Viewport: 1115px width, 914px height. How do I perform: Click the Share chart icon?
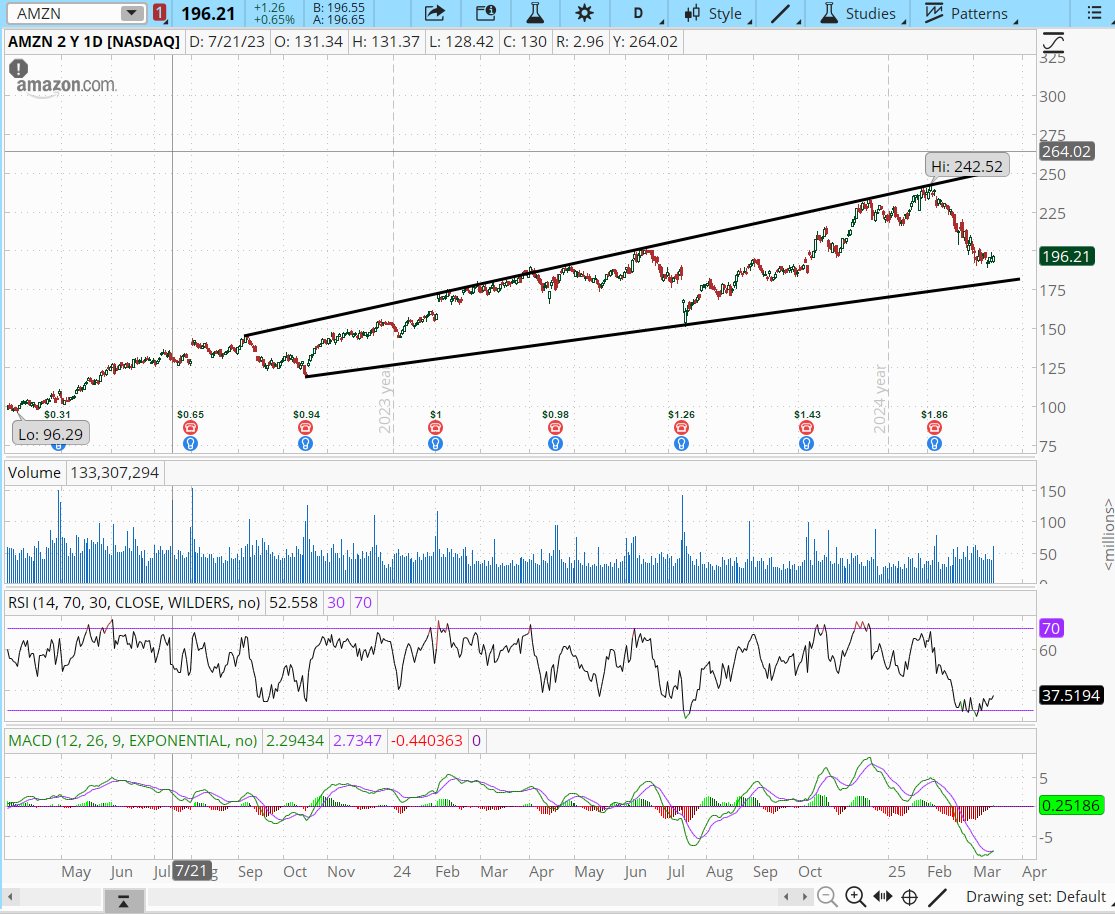(x=434, y=14)
